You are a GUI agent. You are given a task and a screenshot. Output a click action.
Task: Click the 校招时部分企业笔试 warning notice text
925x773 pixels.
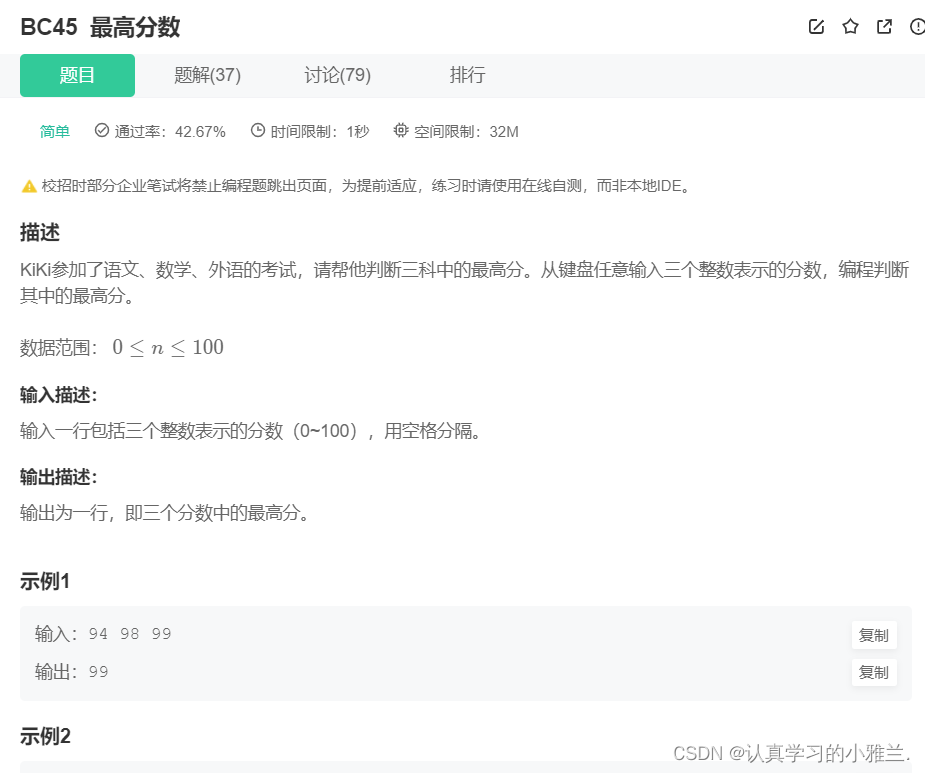365,186
